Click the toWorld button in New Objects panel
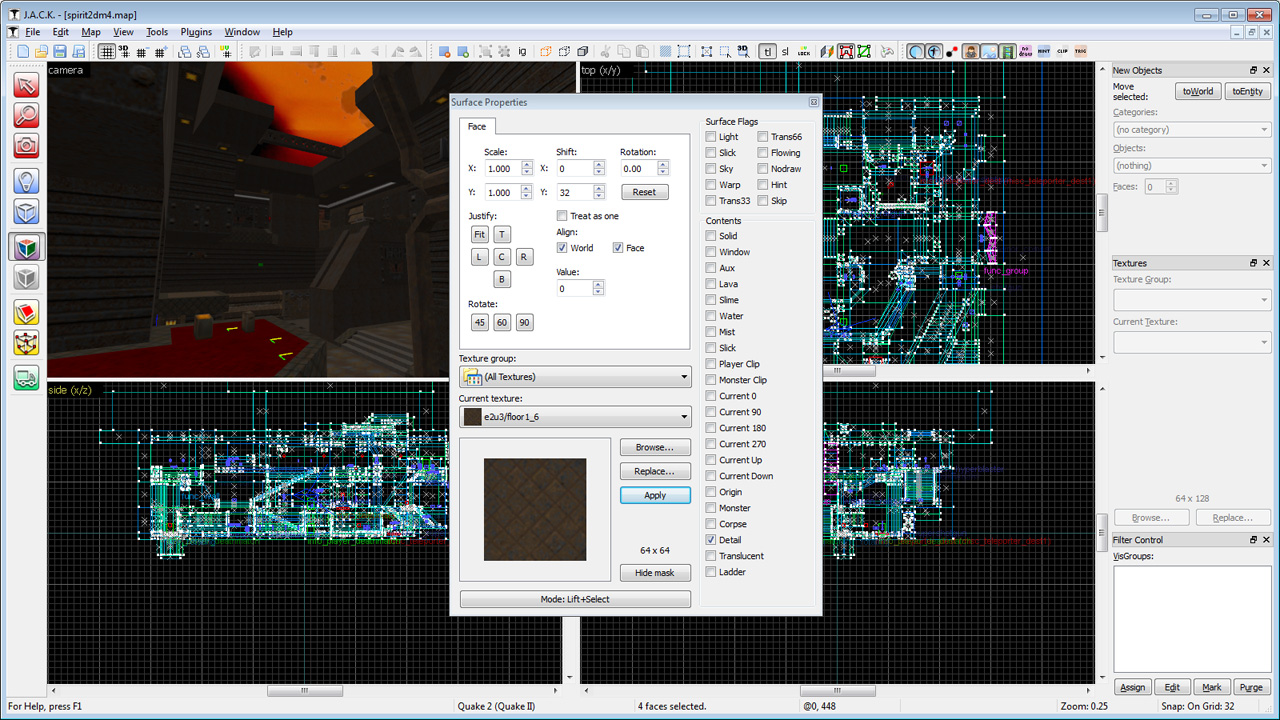The height and width of the screenshot is (720, 1280). 1197,91
